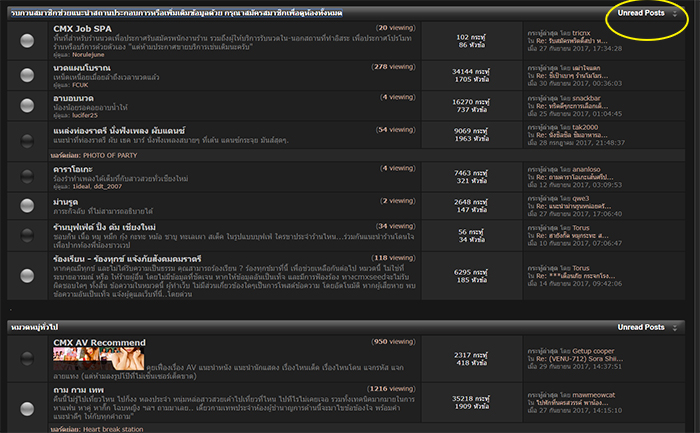Open the last post link under snackbar

(572, 106)
